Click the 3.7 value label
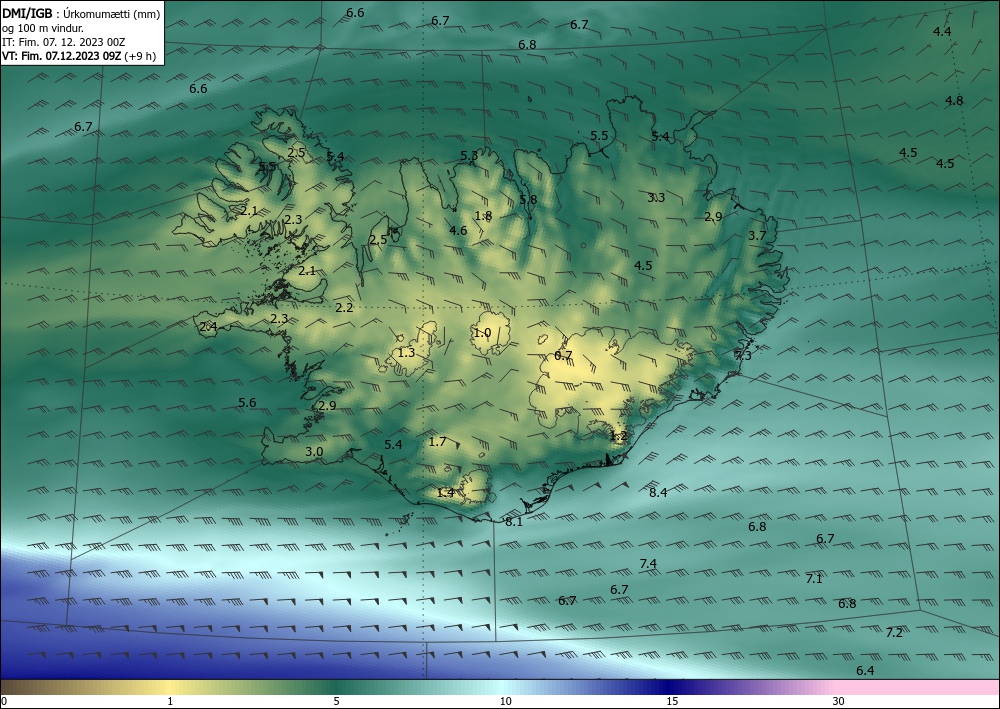The height and width of the screenshot is (709, 1000). [x=757, y=236]
